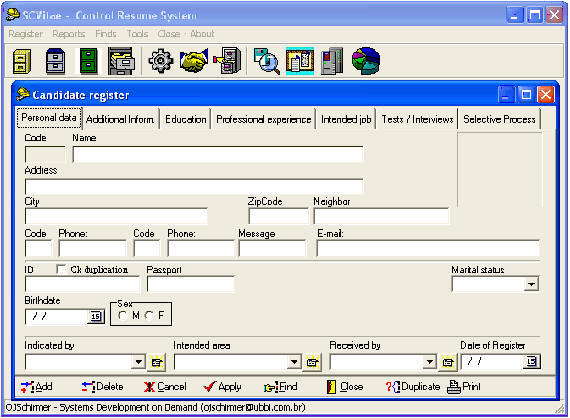Screen dimensions: 570x418
Task: Expand the Marital status dropdown
Action: (x=531, y=284)
